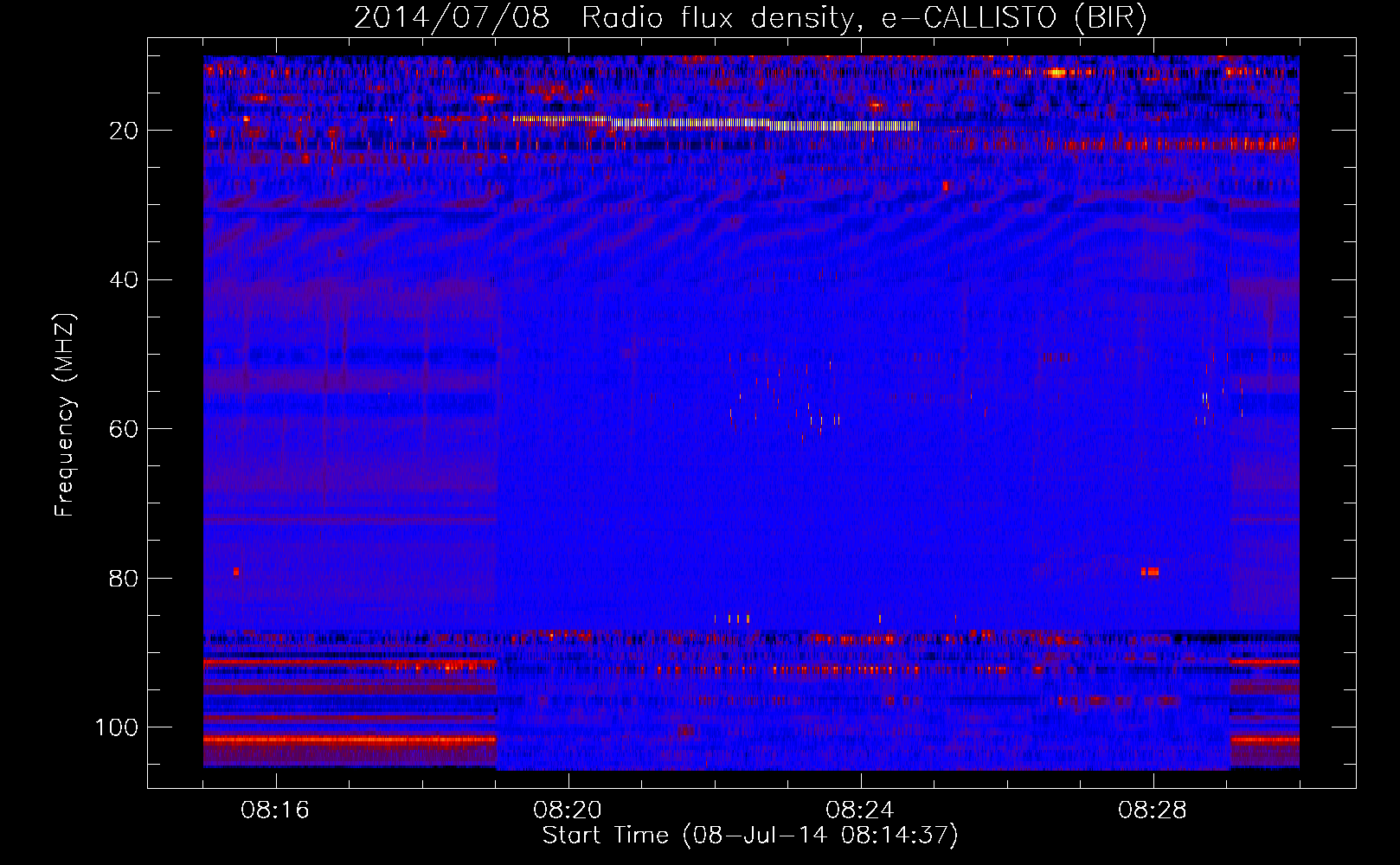Screen dimensions: 1400x865
Task: Click the "60" frequency tick label
Action: [125, 429]
